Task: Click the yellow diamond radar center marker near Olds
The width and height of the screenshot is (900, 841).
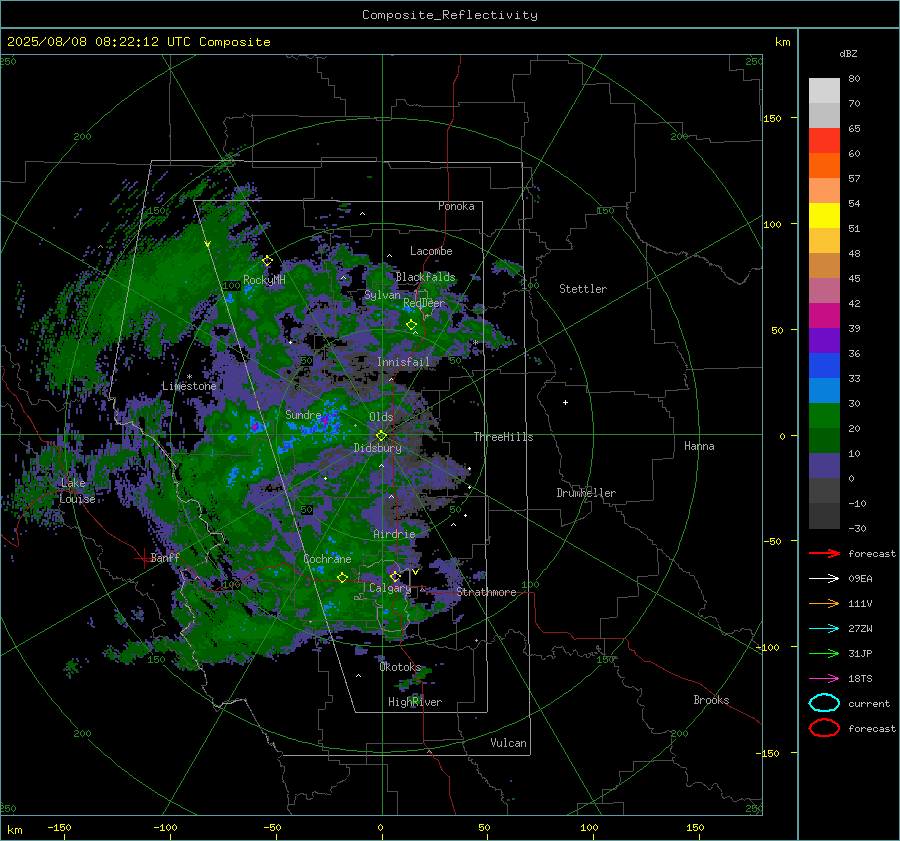Action: click(381, 436)
